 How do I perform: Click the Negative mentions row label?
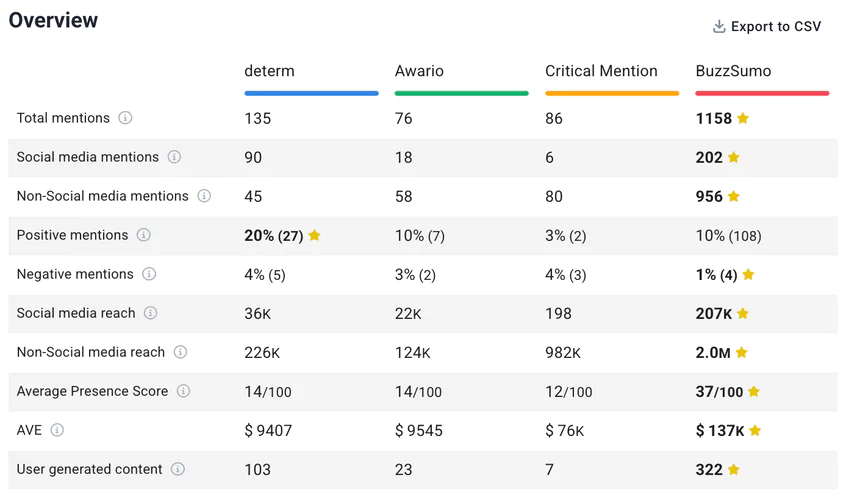tap(75, 274)
